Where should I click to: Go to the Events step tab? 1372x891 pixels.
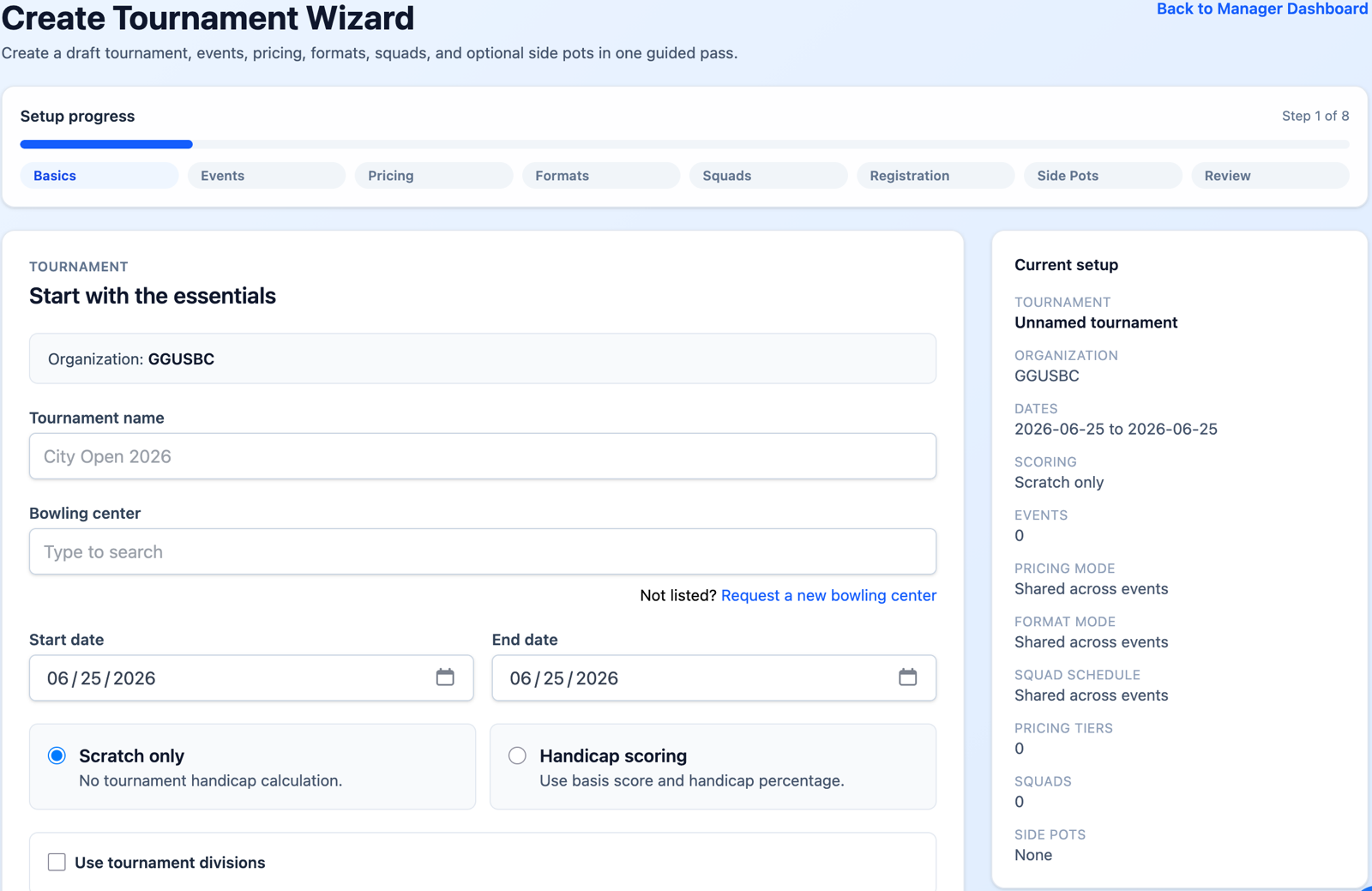click(x=267, y=176)
